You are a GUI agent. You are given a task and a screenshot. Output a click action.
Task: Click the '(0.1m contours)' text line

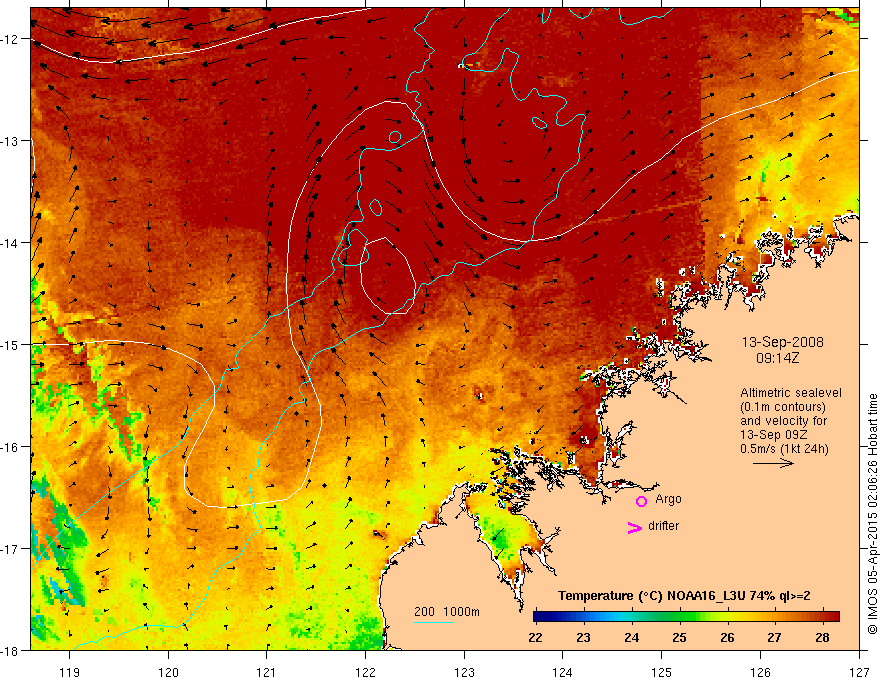point(783,407)
